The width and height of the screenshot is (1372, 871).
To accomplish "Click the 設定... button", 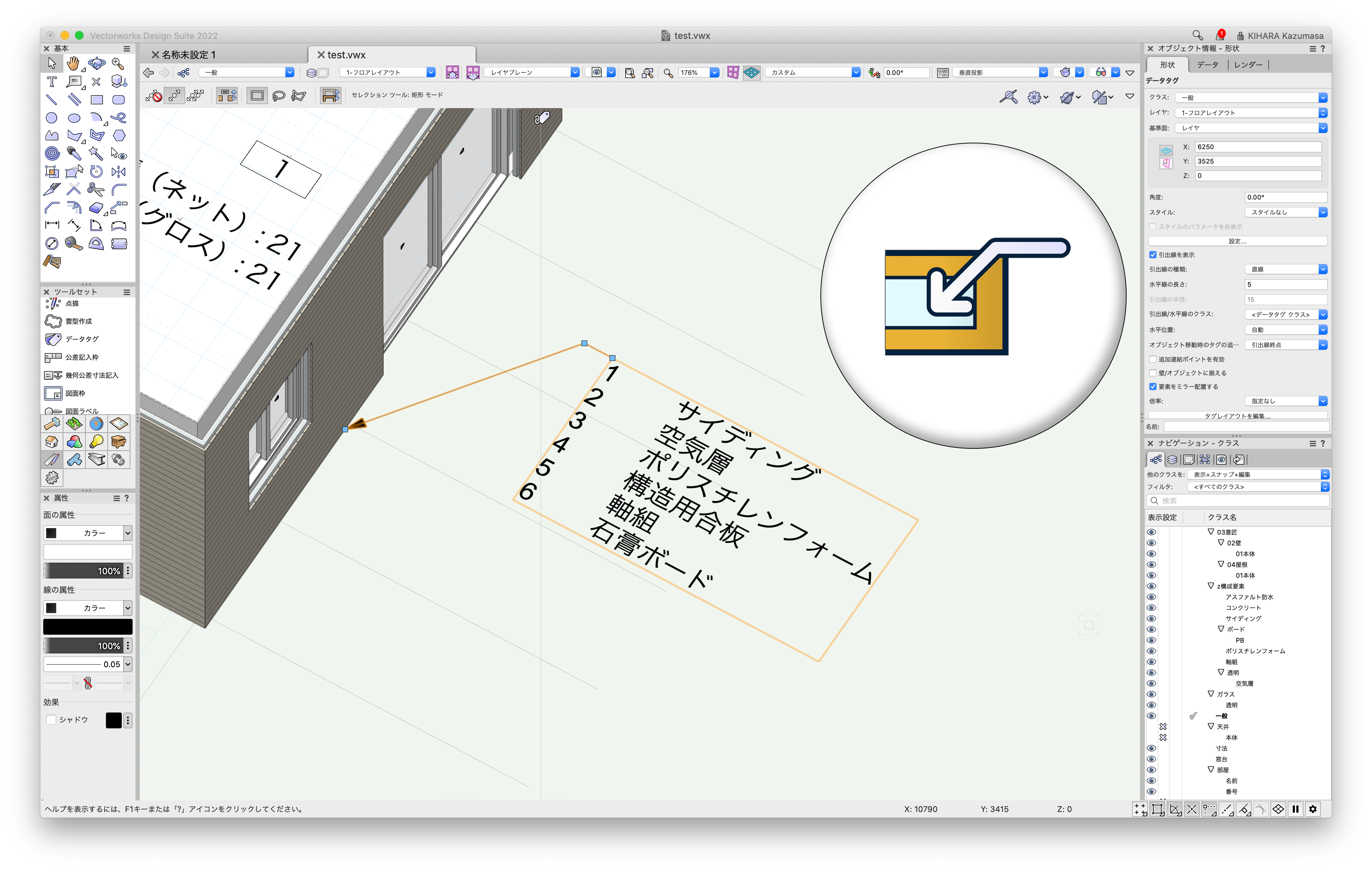I will [1238, 242].
